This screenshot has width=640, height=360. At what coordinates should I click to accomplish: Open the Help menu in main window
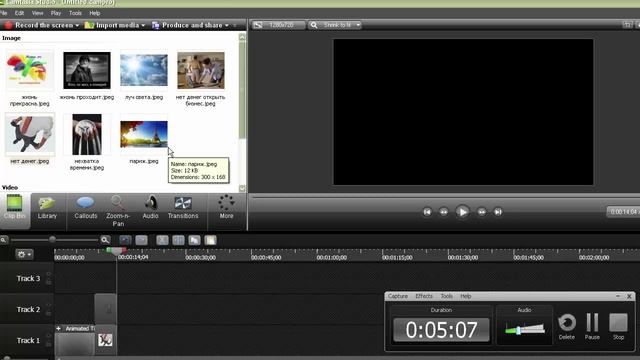point(95,13)
